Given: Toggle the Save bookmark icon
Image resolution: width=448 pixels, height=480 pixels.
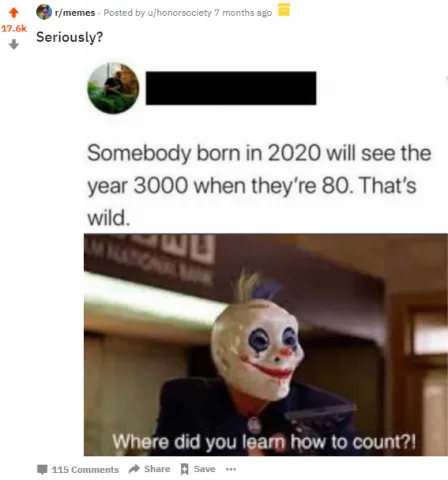Looking at the screenshot, I should (184, 469).
